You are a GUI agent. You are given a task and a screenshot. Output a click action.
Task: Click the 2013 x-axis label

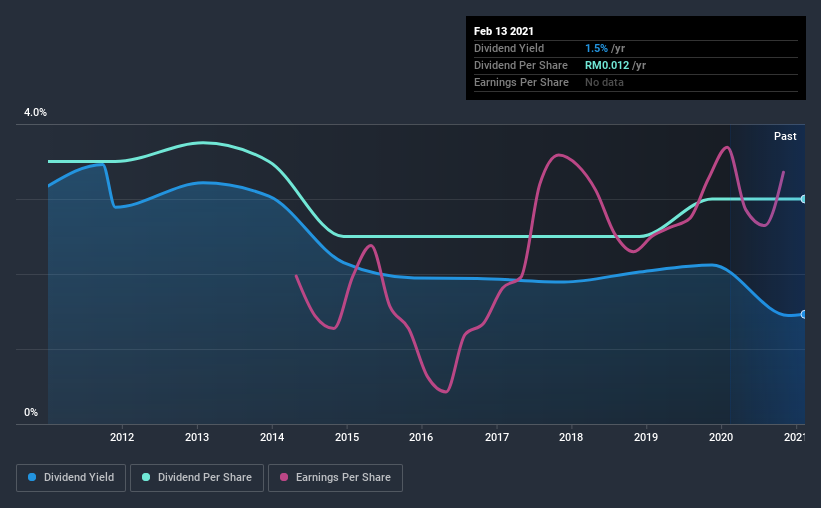click(x=197, y=437)
